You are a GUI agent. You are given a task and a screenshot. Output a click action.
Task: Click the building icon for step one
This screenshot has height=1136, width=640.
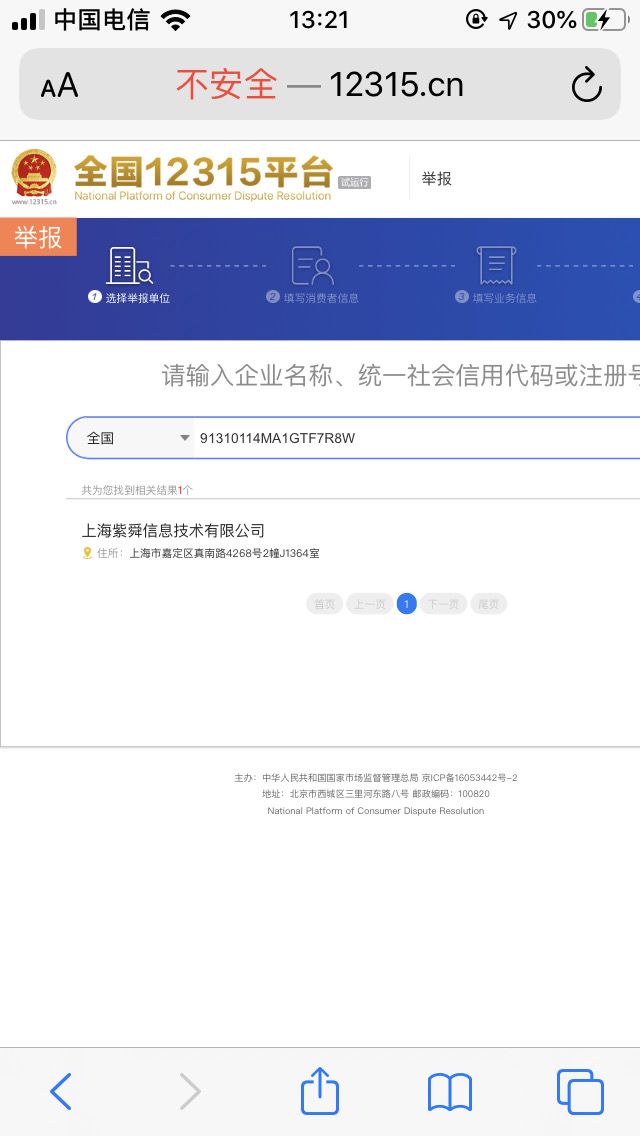130,266
